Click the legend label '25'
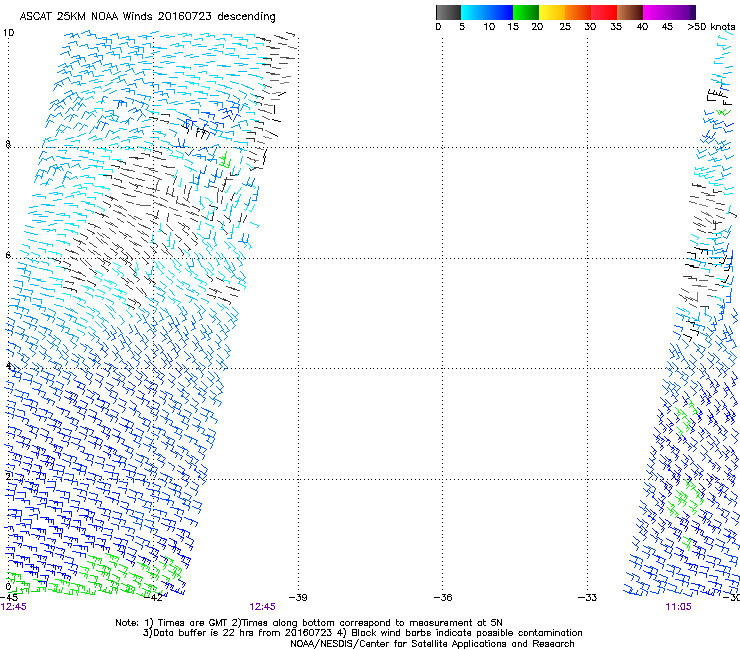Screen dimensions: 740x650 click(565, 26)
